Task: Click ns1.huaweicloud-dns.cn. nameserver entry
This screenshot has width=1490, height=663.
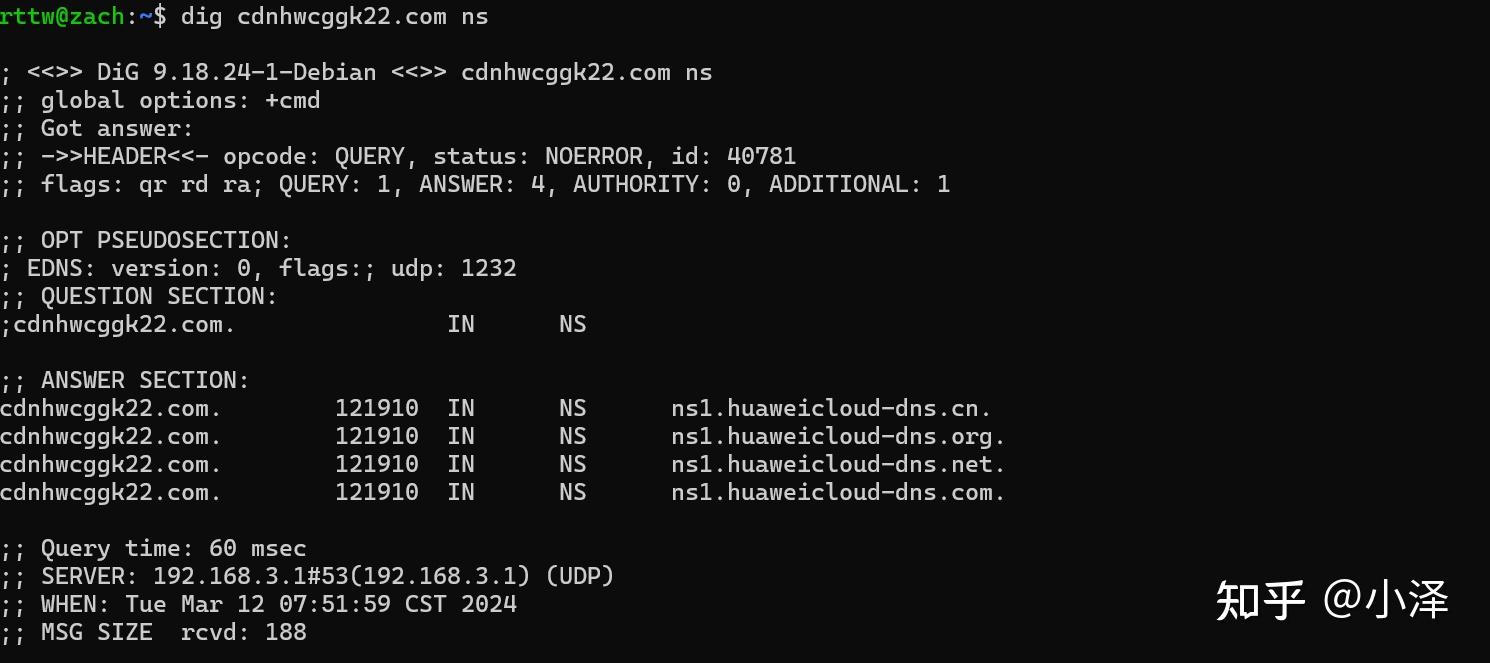Action: pos(831,408)
